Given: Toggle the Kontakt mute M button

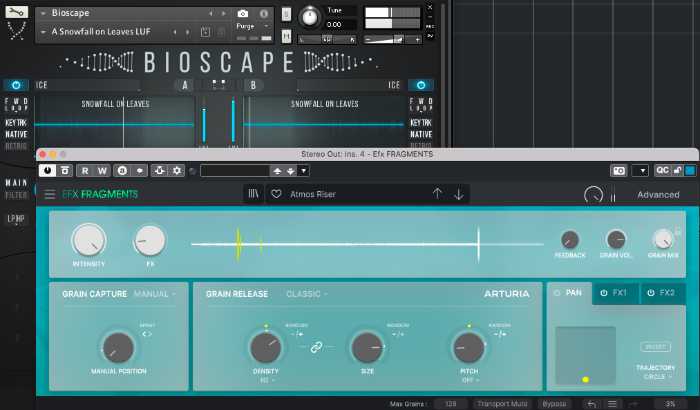Looking at the screenshot, I should point(286,35).
